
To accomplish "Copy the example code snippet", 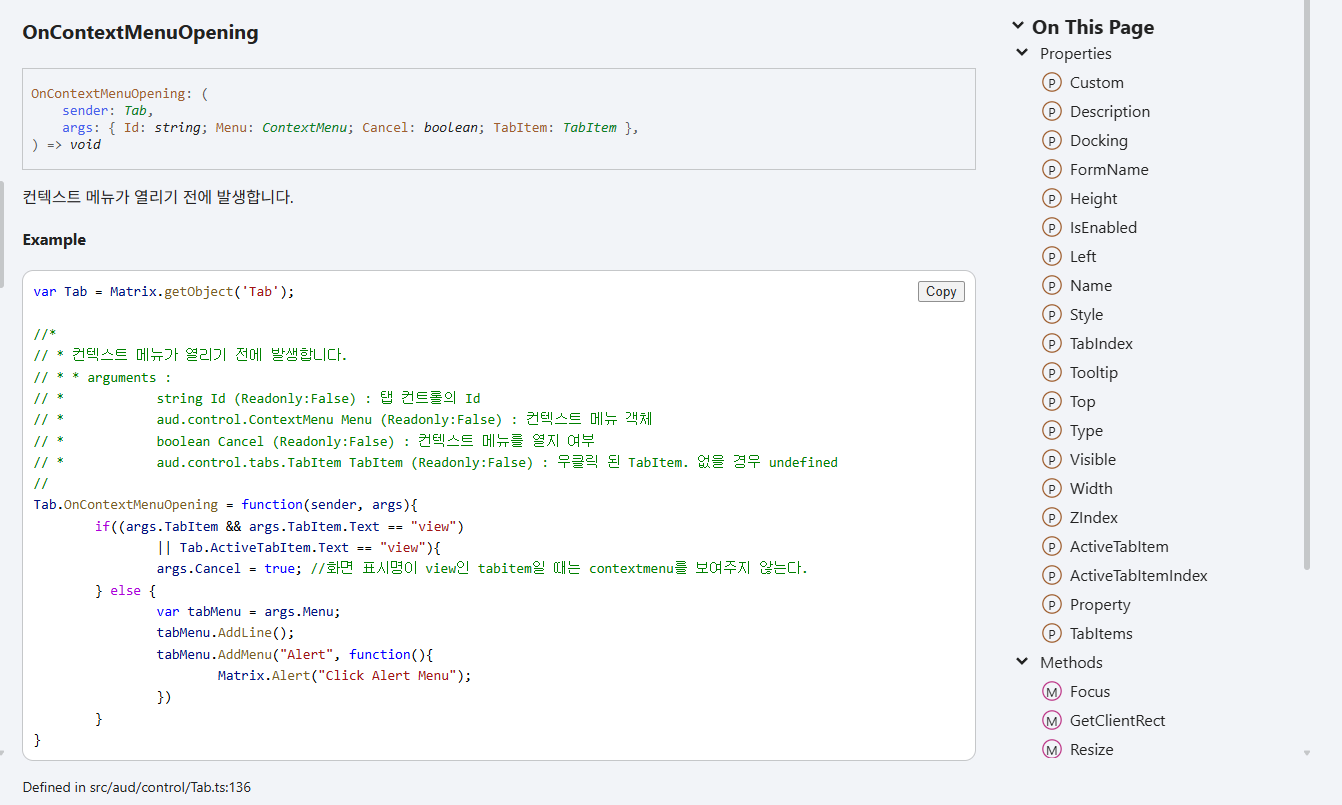I will pyautogui.click(x=940, y=292).
